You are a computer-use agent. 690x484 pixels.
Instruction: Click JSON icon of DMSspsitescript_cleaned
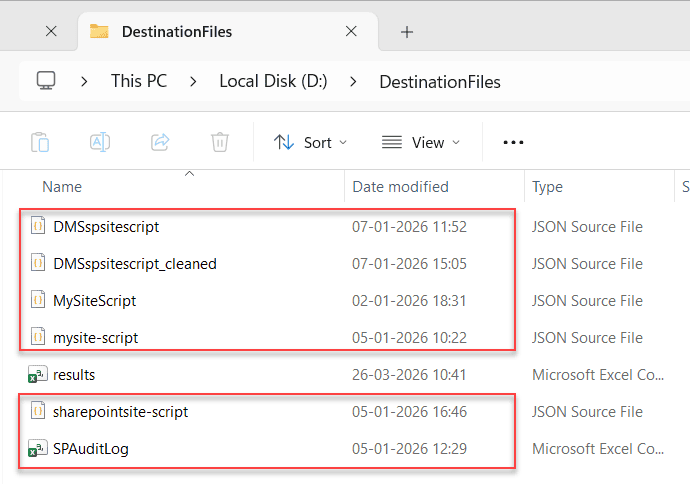point(38,263)
